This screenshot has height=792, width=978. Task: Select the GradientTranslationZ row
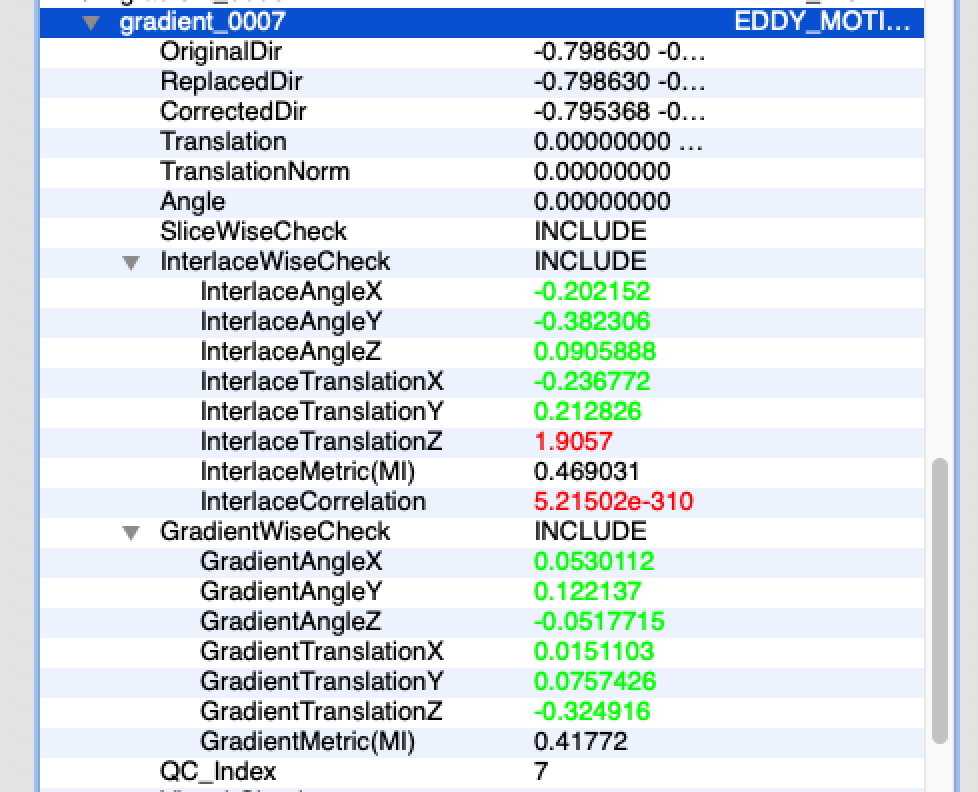(321, 711)
